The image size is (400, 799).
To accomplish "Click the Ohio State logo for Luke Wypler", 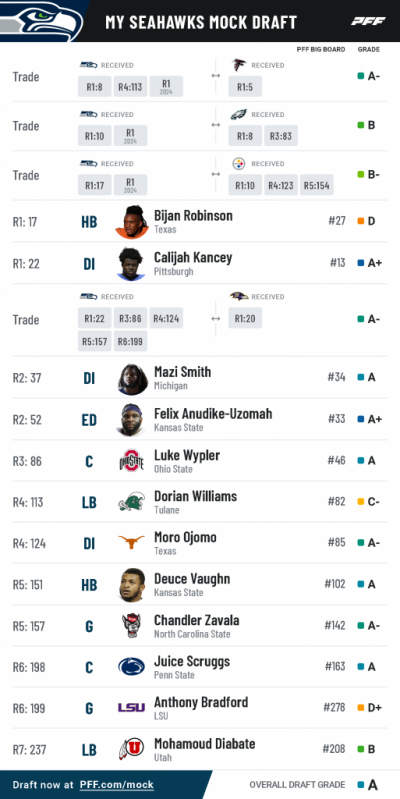I will pyautogui.click(x=131, y=460).
